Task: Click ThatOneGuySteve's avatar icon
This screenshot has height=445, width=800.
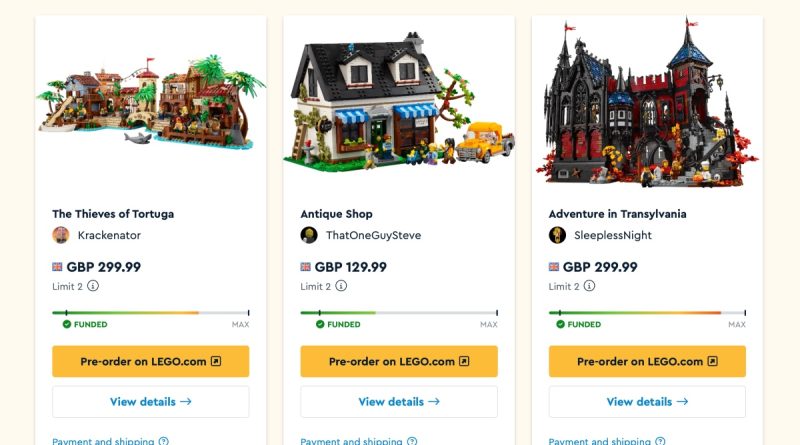Action: click(309, 235)
